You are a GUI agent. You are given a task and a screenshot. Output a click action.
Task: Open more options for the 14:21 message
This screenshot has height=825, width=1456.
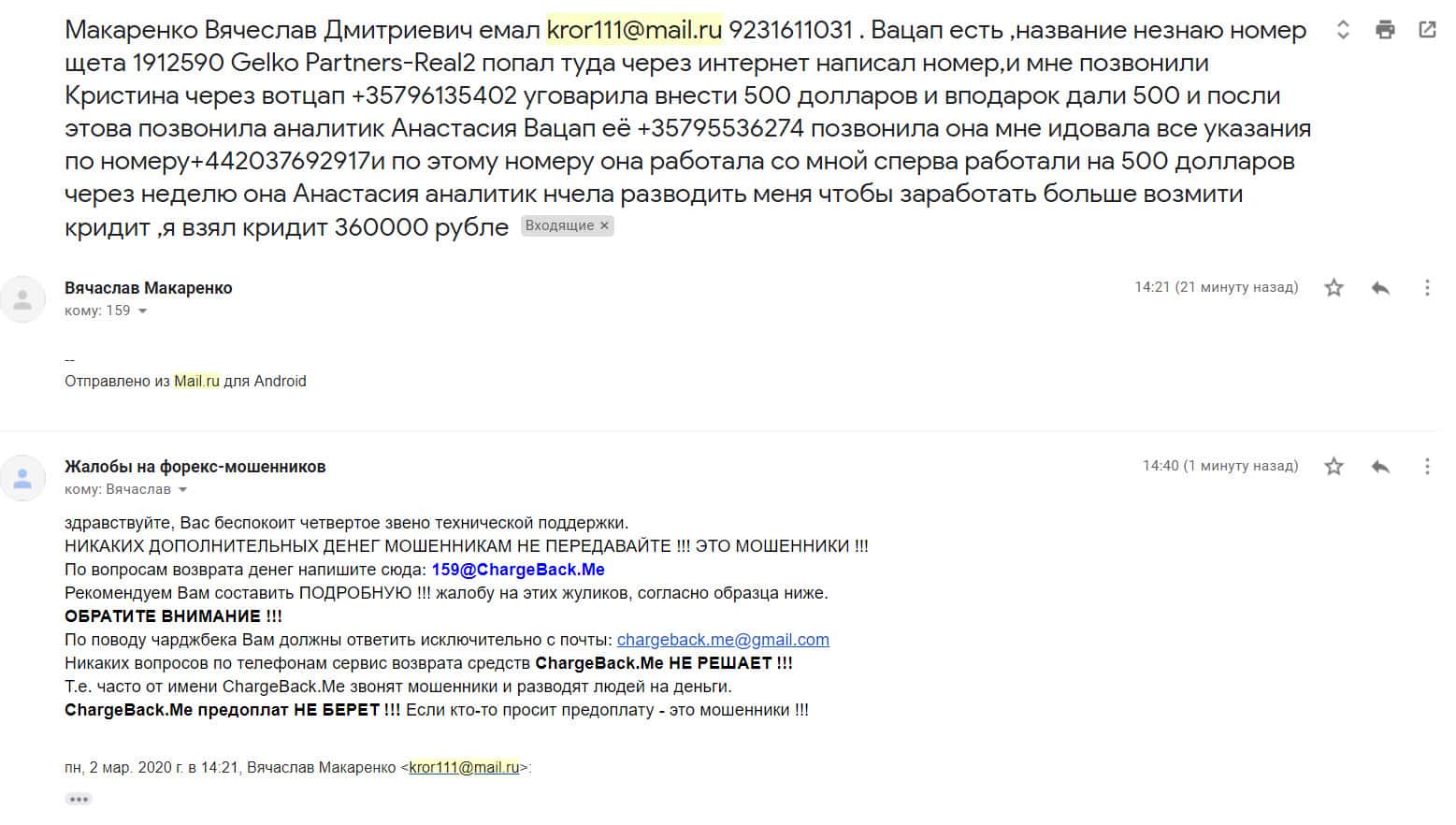tap(1426, 288)
